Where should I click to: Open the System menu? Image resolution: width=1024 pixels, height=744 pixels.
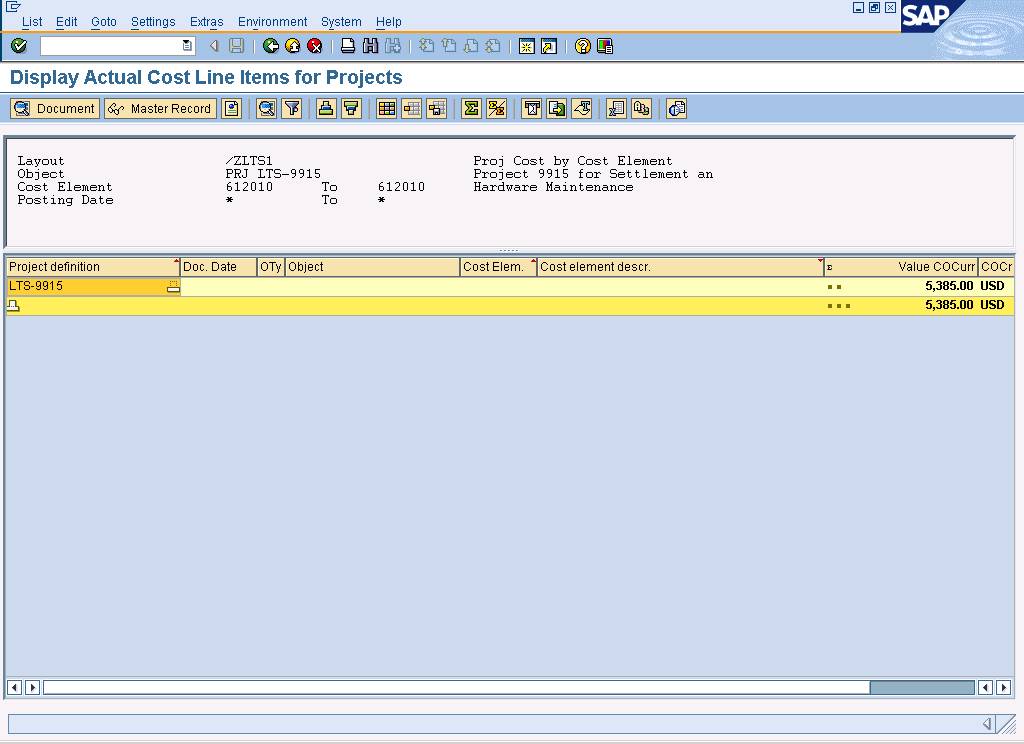click(341, 22)
